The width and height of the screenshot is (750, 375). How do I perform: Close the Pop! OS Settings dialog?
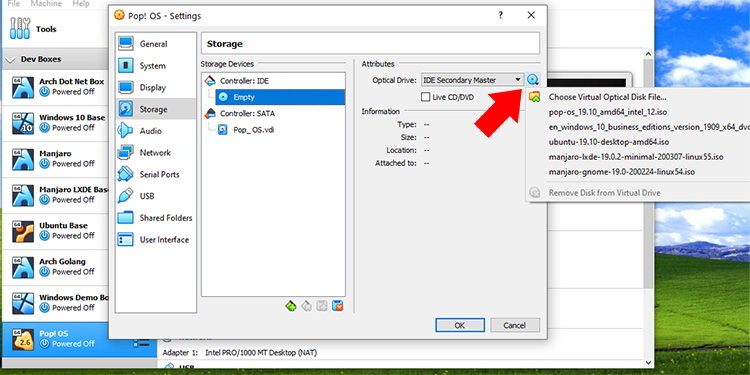tap(531, 15)
